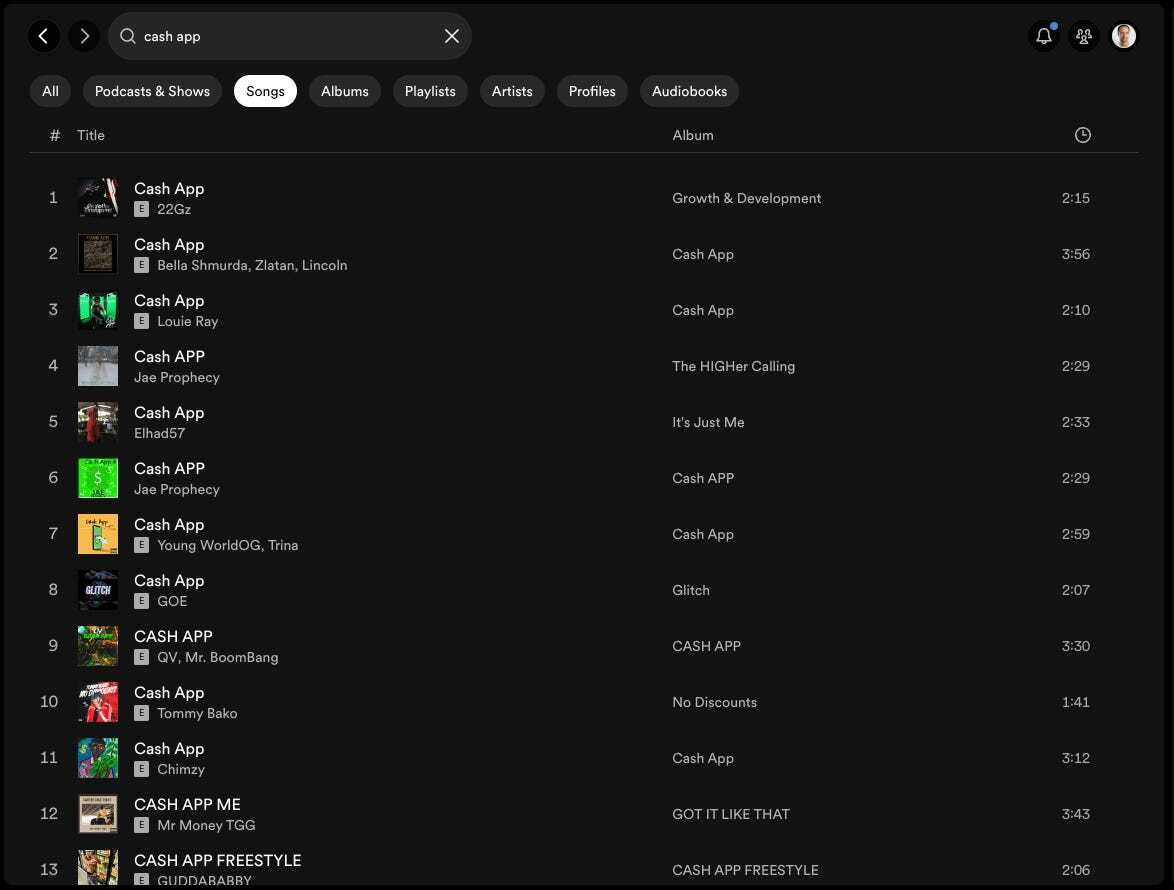
Task: Click duration 3:56 of track 2
Action: tap(1075, 254)
